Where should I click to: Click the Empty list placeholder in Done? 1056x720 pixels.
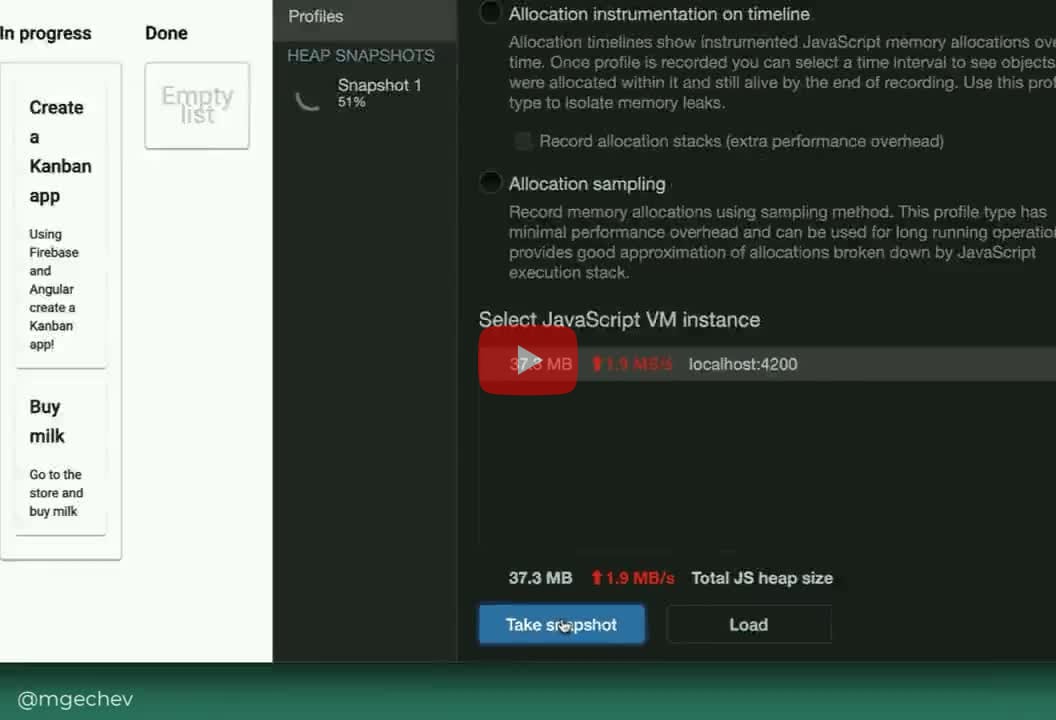point(197,105)
